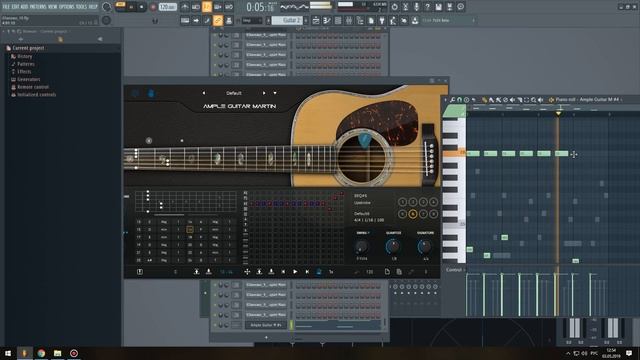Image resolution: width=640 pixels, height=360 pixels.
Task: Click the drag-to-host cross arrows icon
Action: (247, 271)
